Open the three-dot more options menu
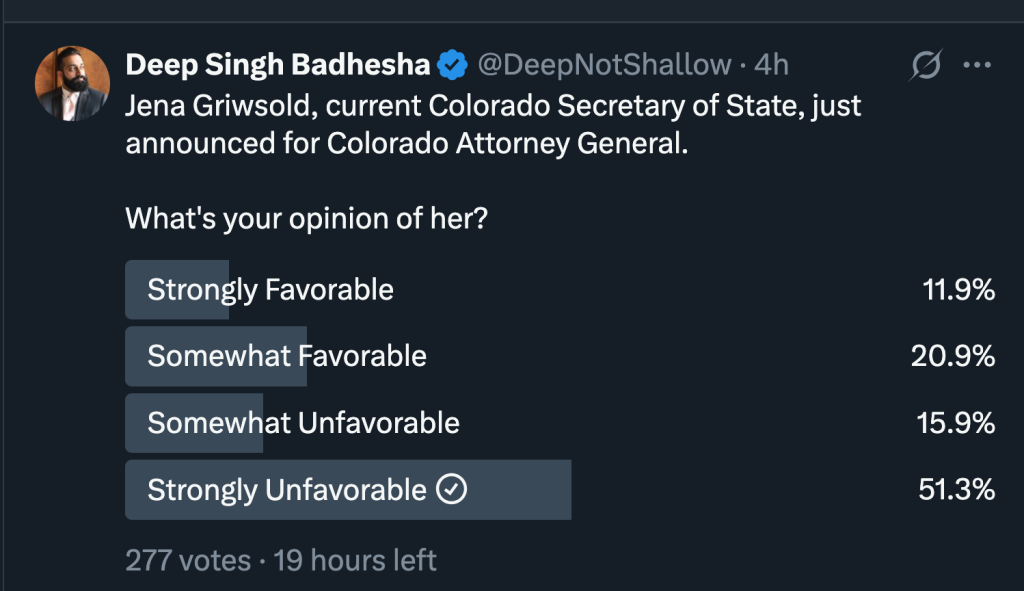 (976, 66)
